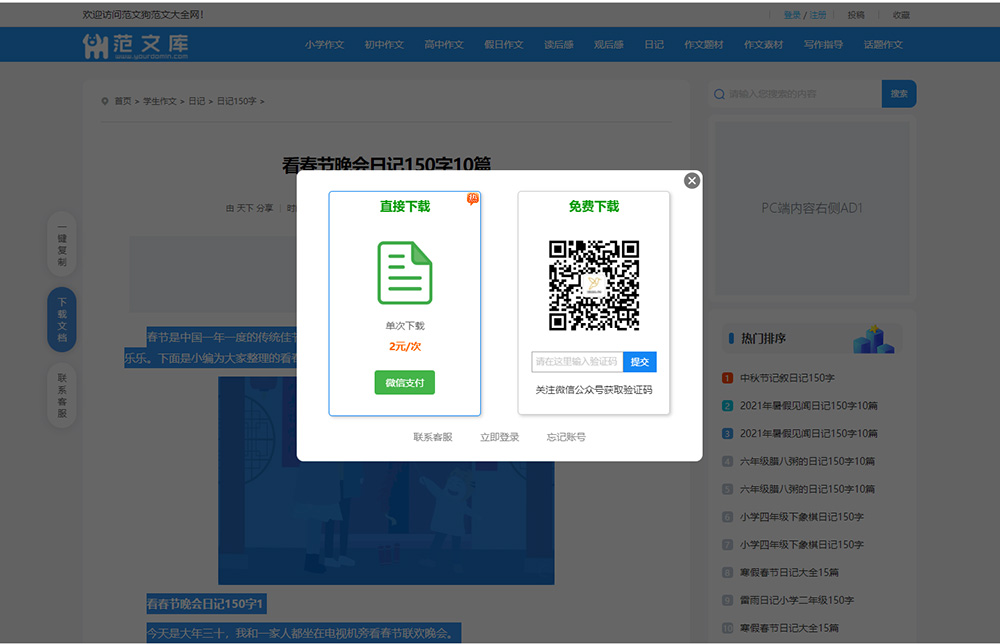Open the 注册 registration link
Image resolution: width=1000 pixels, height=644 pixels.
[819, 15]
